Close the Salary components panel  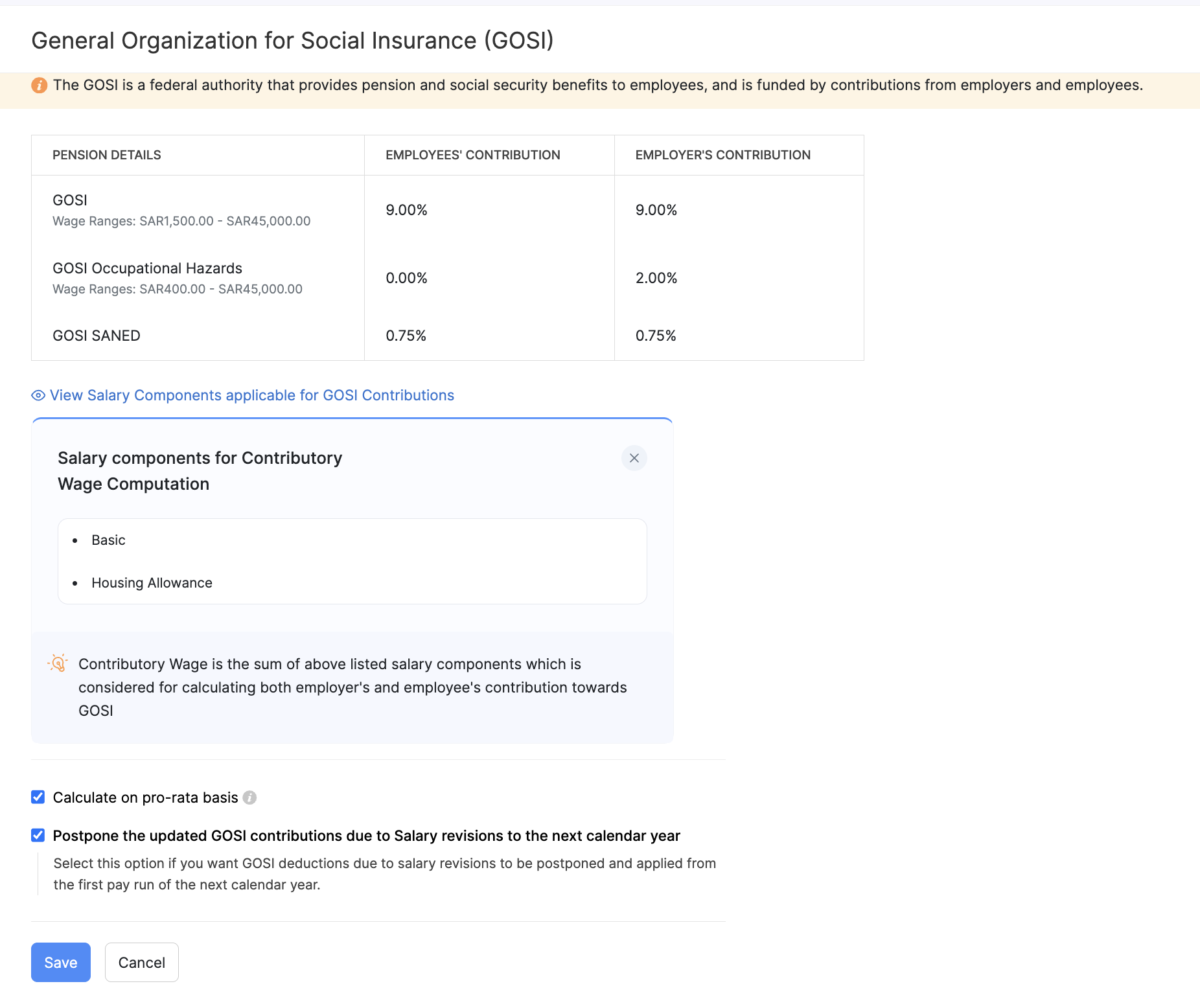point(634,458)
